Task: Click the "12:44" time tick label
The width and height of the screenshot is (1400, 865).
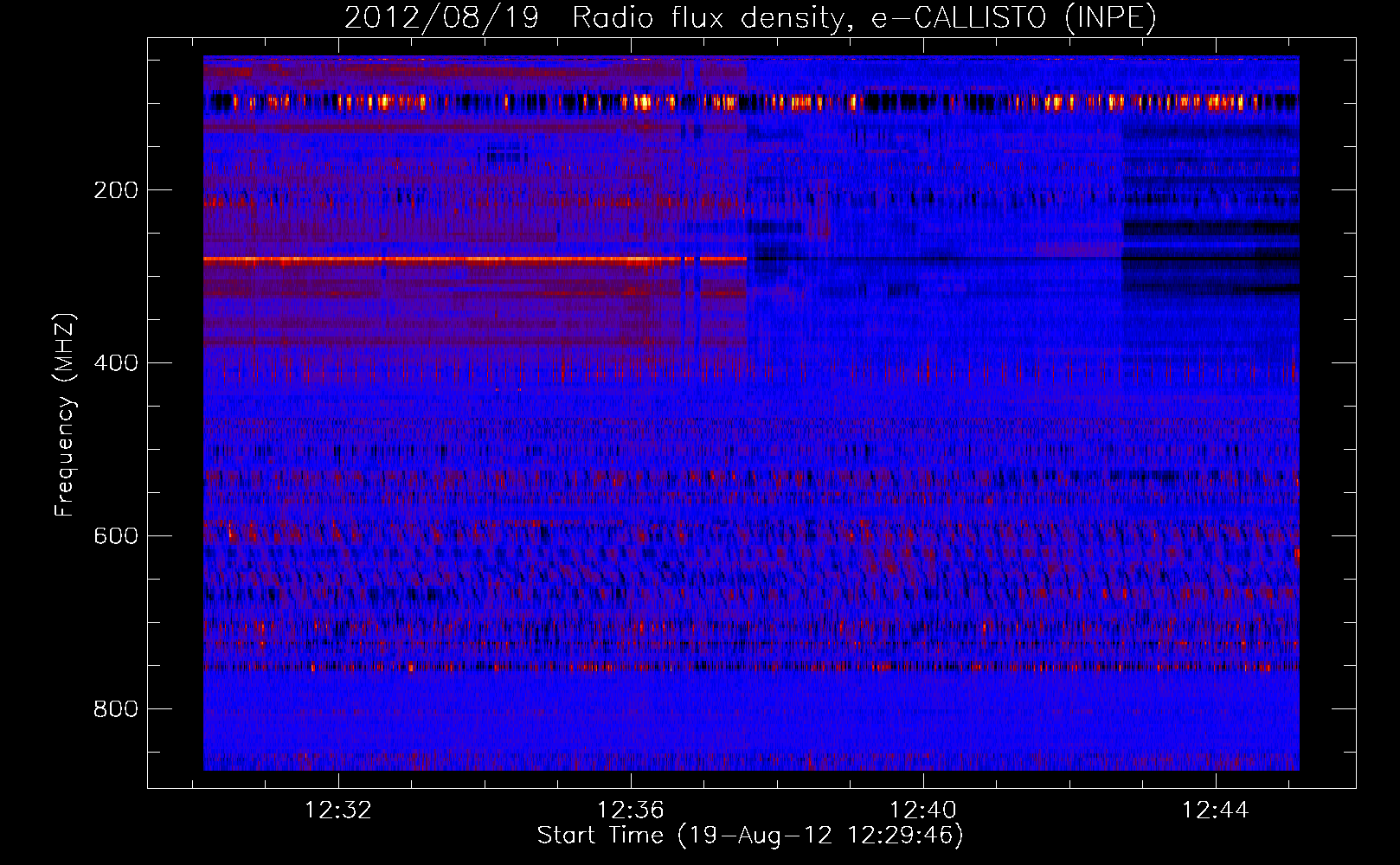Action: click(x=1216, y=811)
